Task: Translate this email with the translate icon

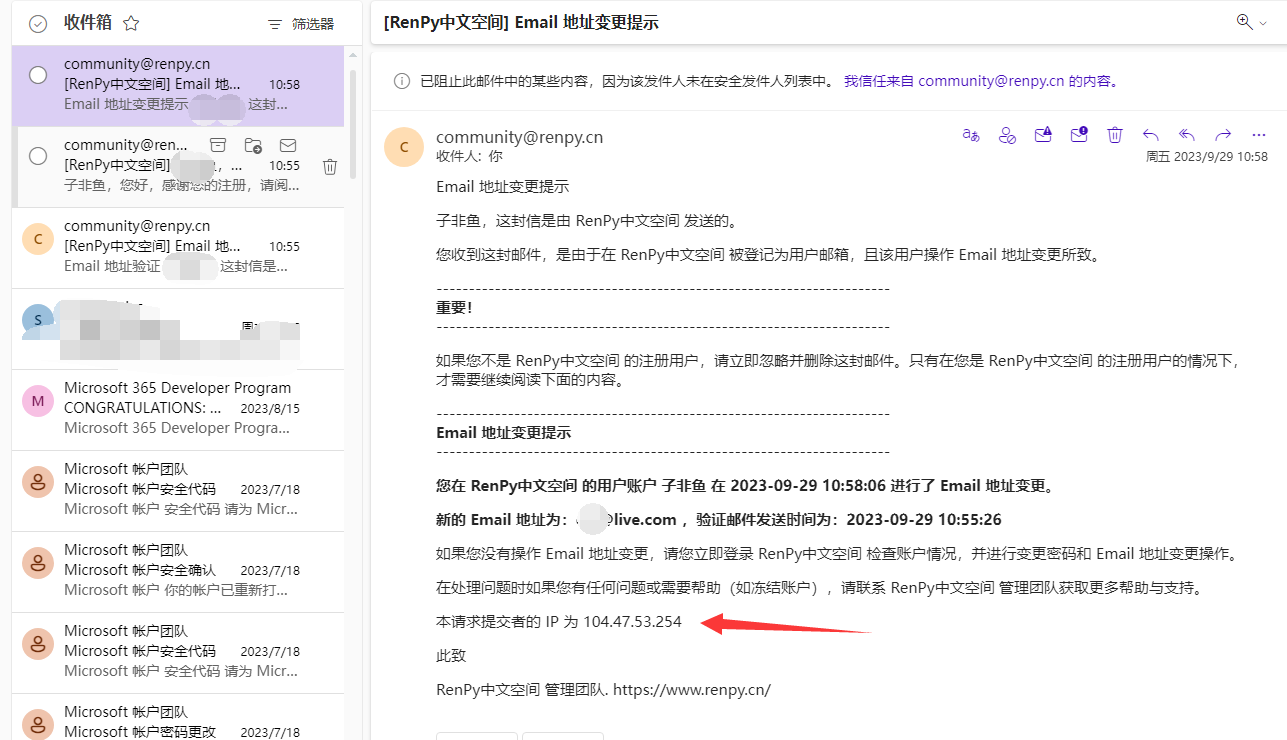Action: 970,135
